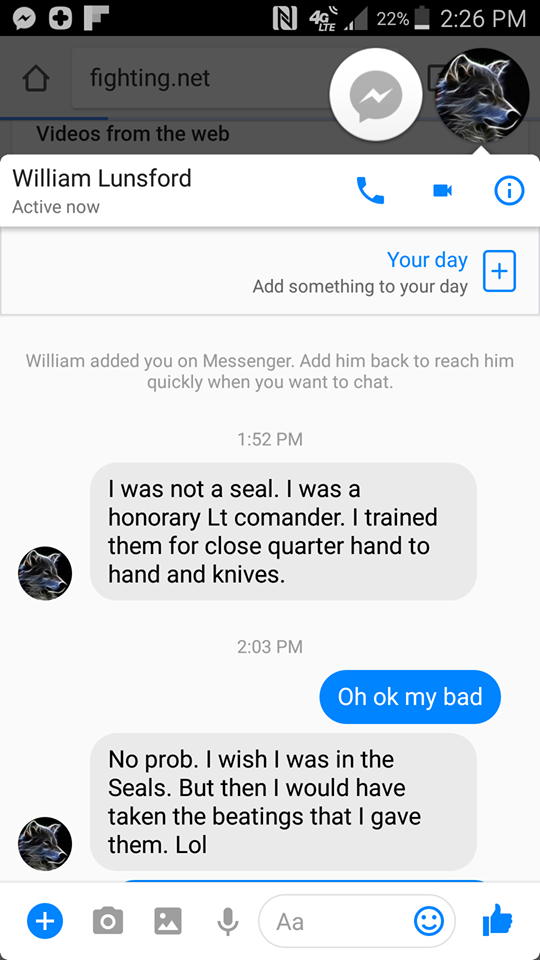The image size is (540, 960).
Task: Tap the 'Your day' link
Action: tap(427, 260)
